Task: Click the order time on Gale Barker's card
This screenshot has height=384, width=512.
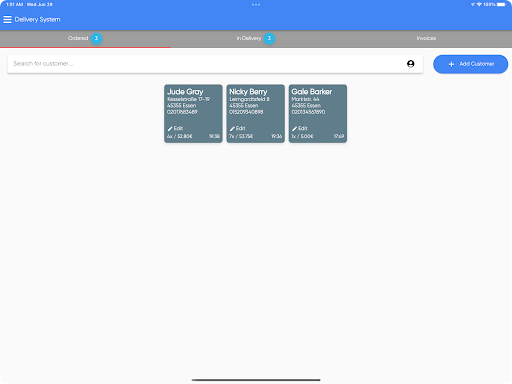Action: pyautogui.click(x=339, y=136)
